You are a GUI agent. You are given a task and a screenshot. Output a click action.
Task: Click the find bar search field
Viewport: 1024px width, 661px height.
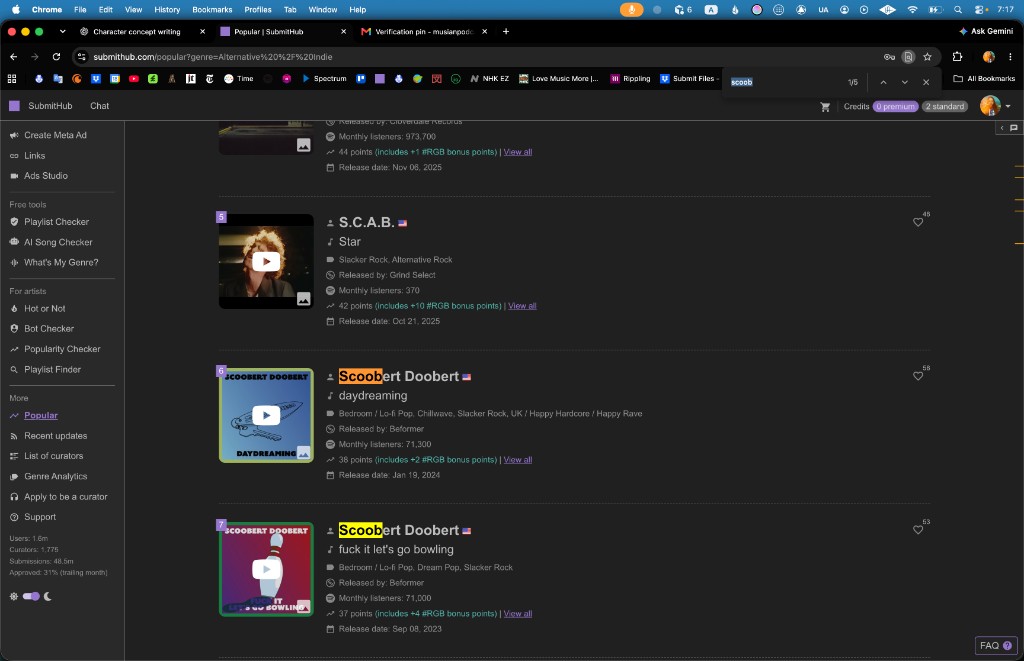tap(784, 82)
